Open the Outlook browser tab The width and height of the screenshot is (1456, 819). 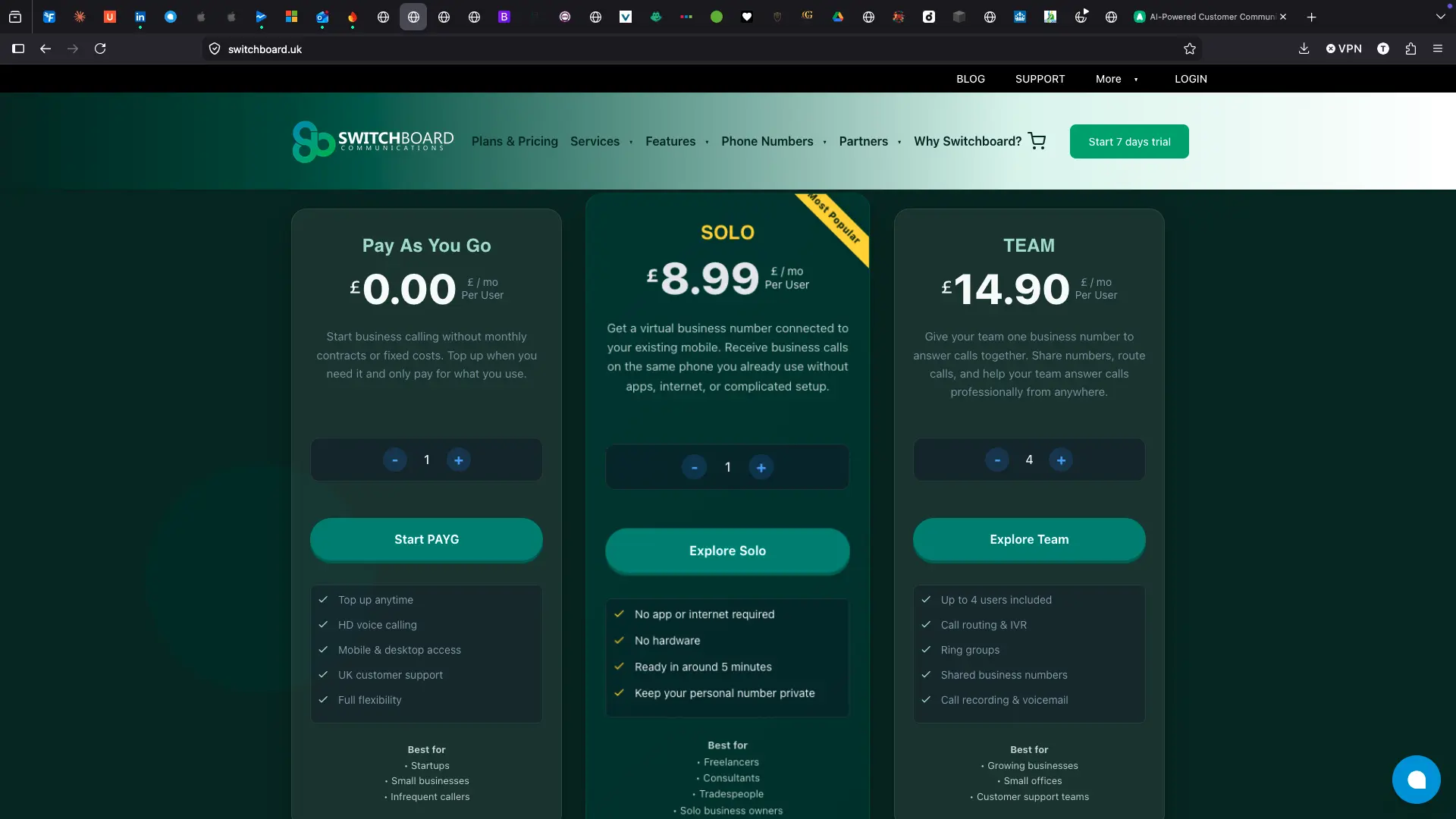[x=322, y=17]
